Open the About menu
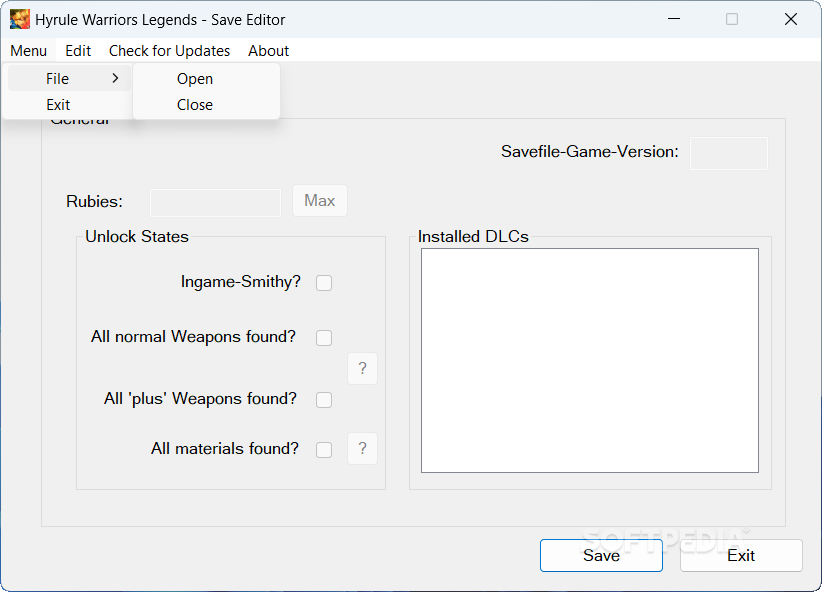The width and height of the screenshot is (822, 592). (268, 51)
